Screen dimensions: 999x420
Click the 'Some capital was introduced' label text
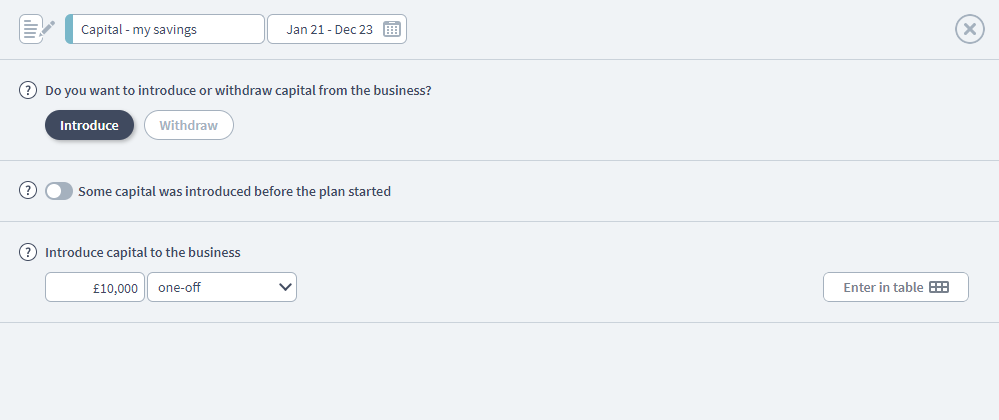234,191
